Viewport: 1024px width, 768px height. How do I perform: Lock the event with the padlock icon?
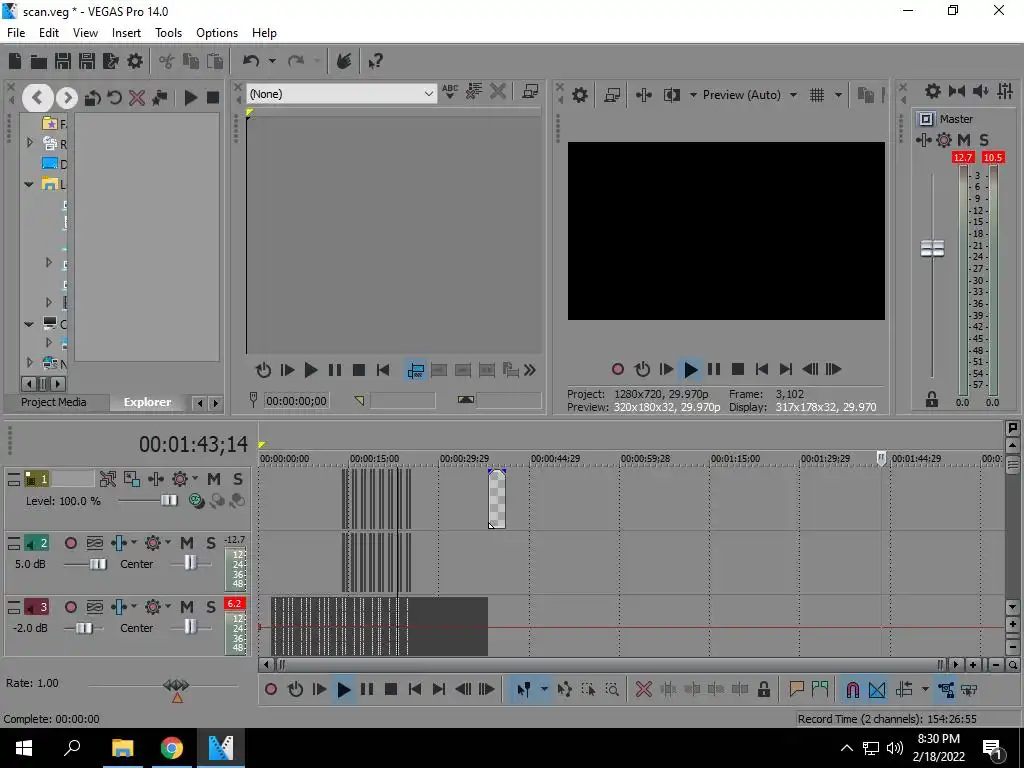tap(763, 690)
